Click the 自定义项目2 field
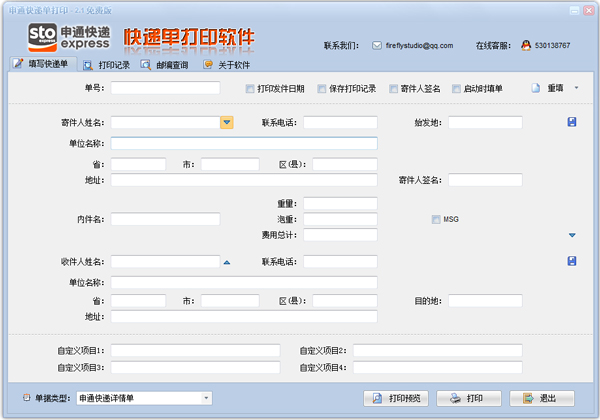Image resolution: width=600 pixels, height=420 pixels. point(438,350)
